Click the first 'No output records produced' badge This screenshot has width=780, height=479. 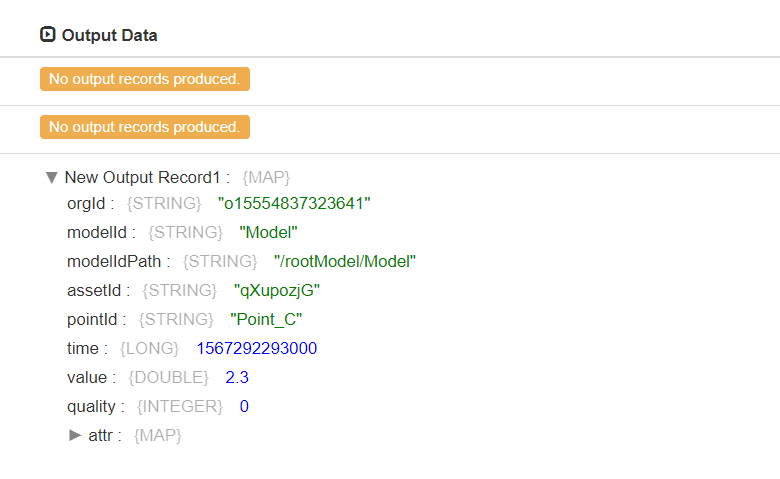pos(144,79)
